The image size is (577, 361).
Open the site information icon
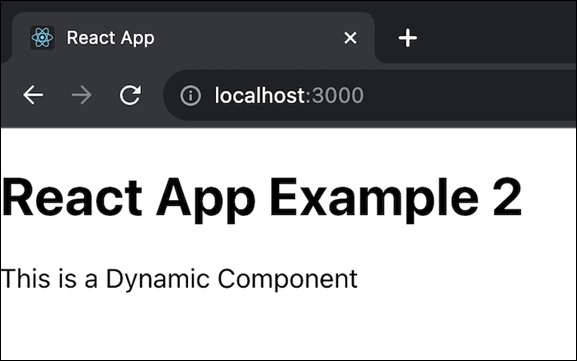click(190, 95)
